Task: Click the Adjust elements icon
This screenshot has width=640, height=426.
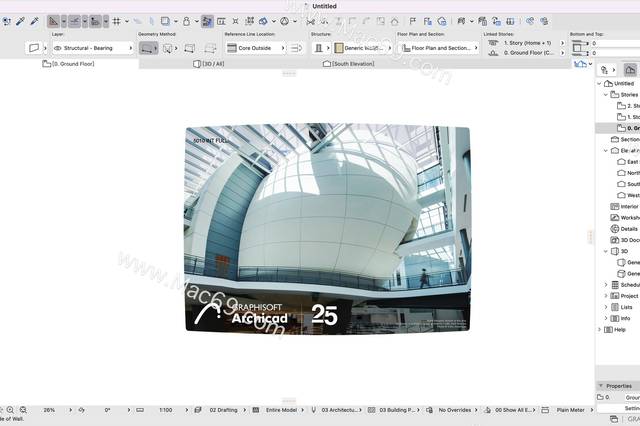Action: [x=249, y=21]
